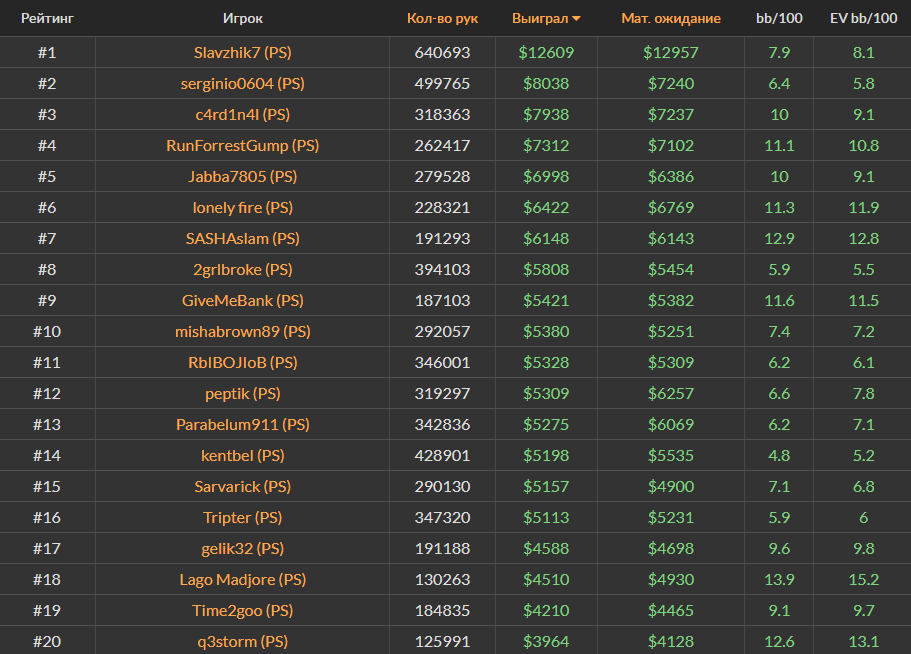Image resolution: width=911 pixels, height=654 pixels.
Task: Click the Рейтинг column header
Action: pos(47,18)
